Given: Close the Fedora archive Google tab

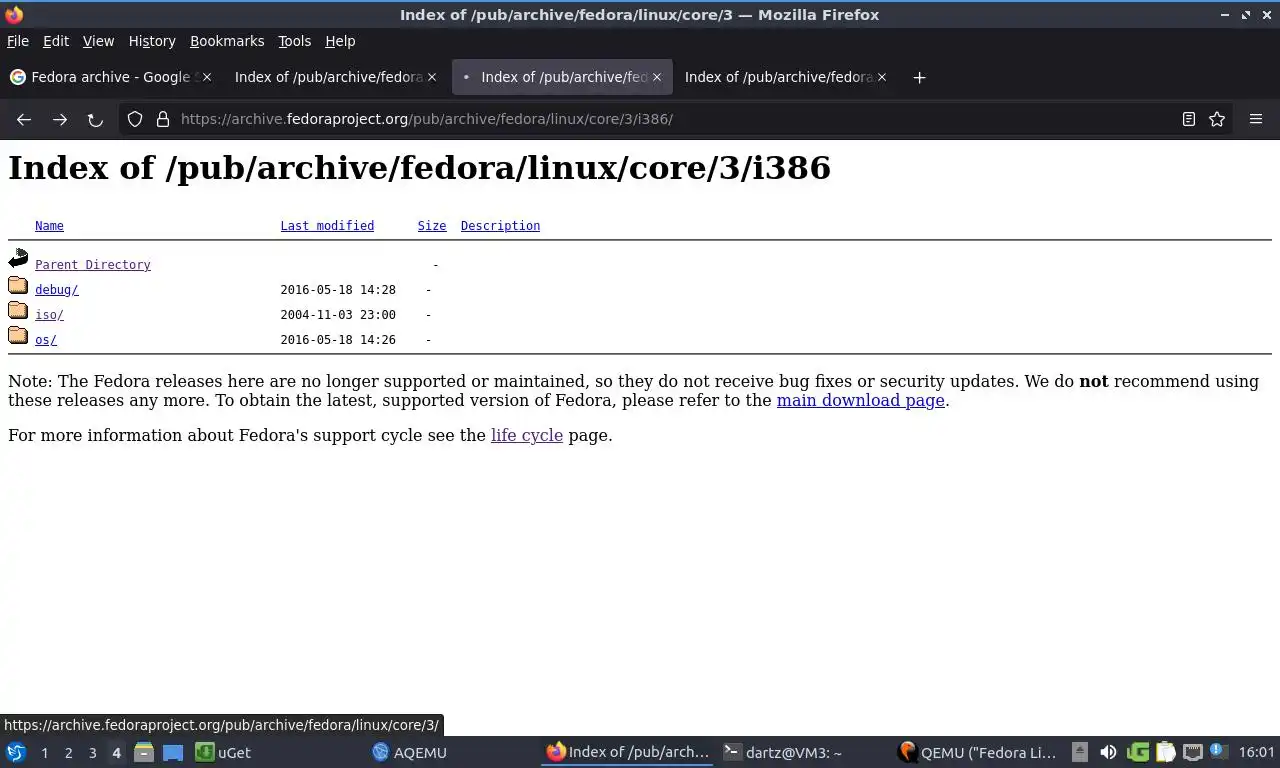Looking at the screenshot, I should 209,77.
